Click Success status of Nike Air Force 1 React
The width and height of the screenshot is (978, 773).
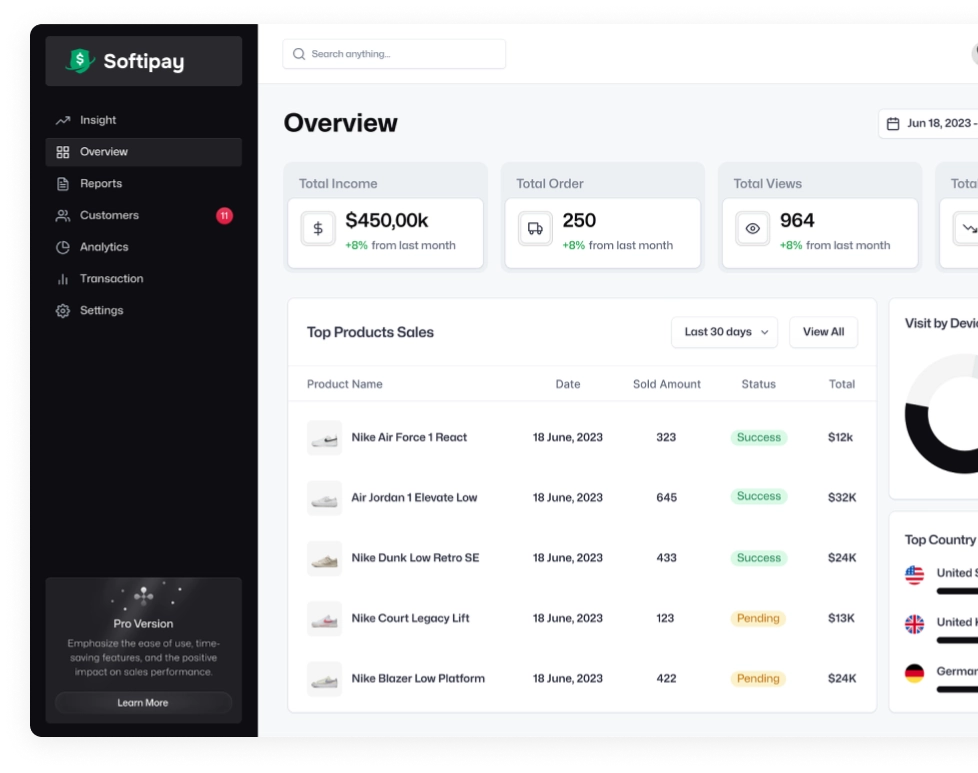coord(758,437)
